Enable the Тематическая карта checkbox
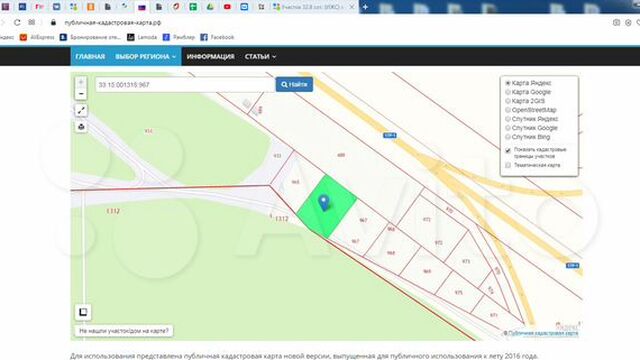The image size is (640, 360). 508,165
